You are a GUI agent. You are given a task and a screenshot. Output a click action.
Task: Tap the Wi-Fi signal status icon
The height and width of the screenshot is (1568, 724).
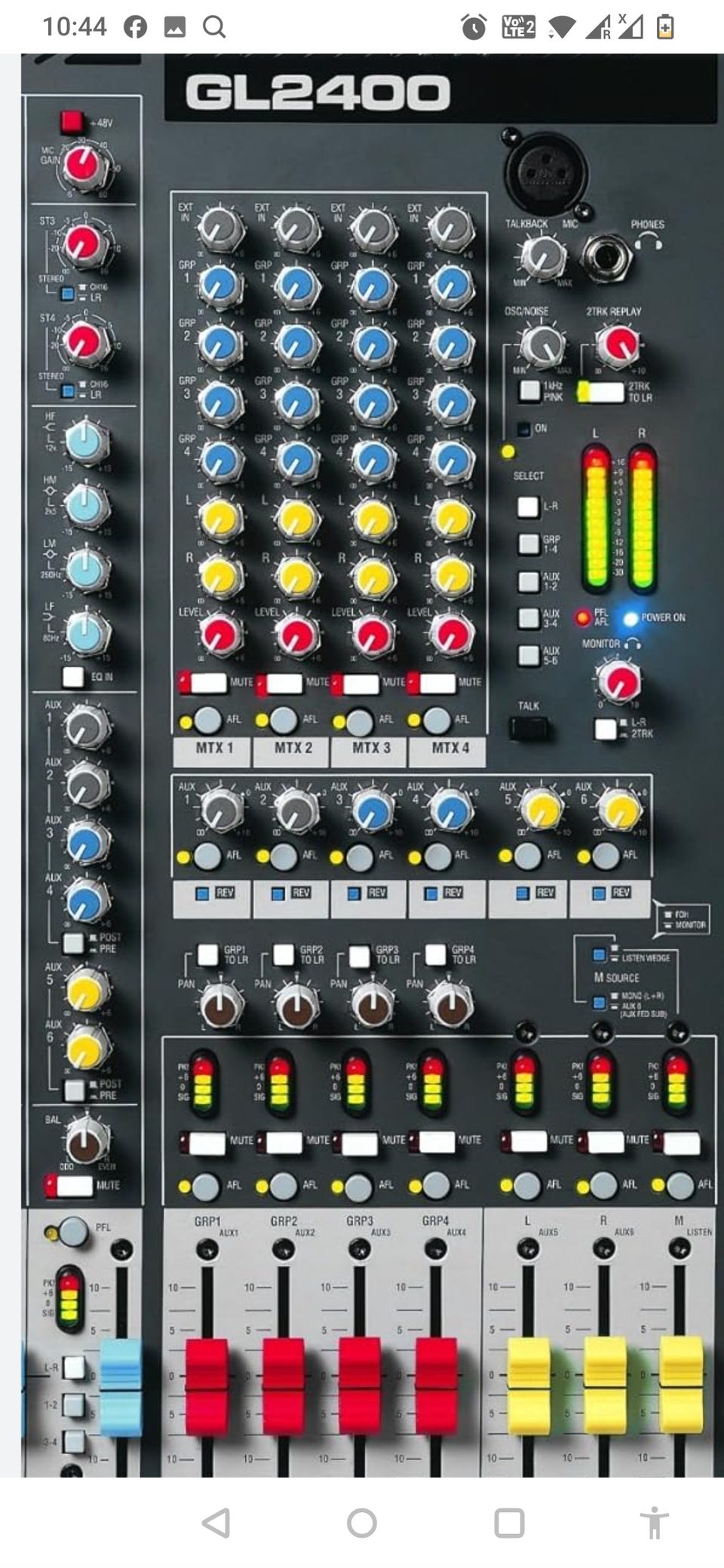click(561, 28)
